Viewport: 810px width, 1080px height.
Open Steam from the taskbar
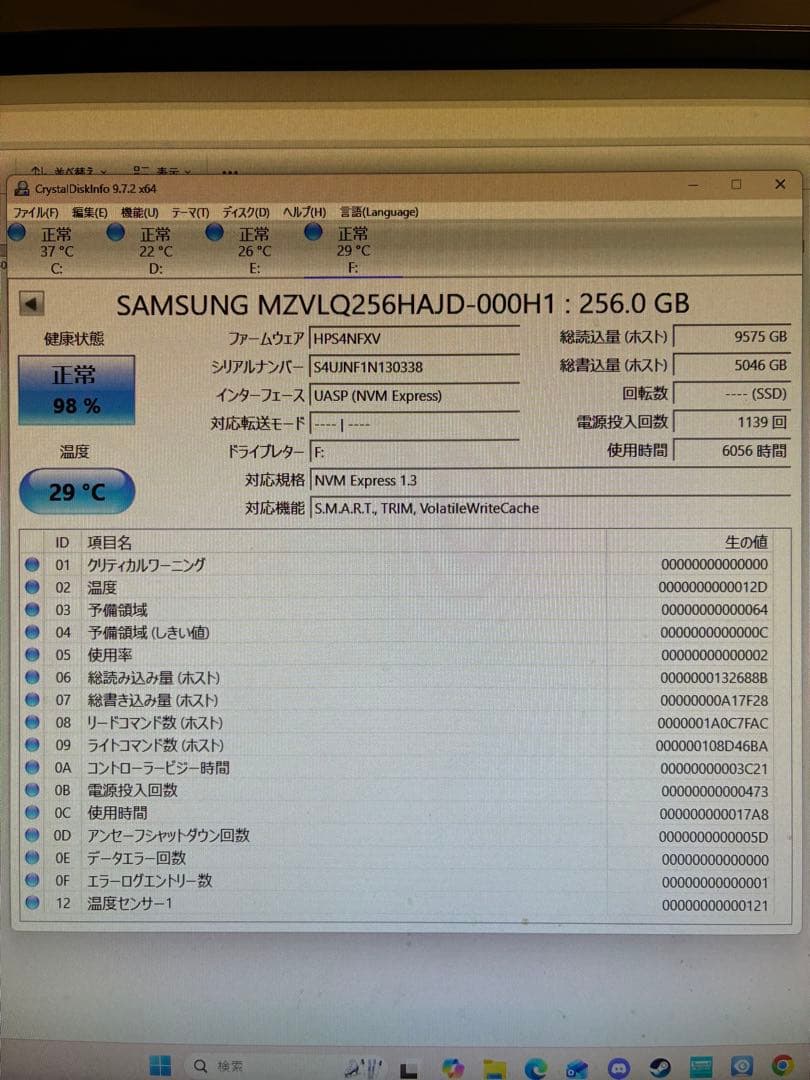(x=660, y=1067)
